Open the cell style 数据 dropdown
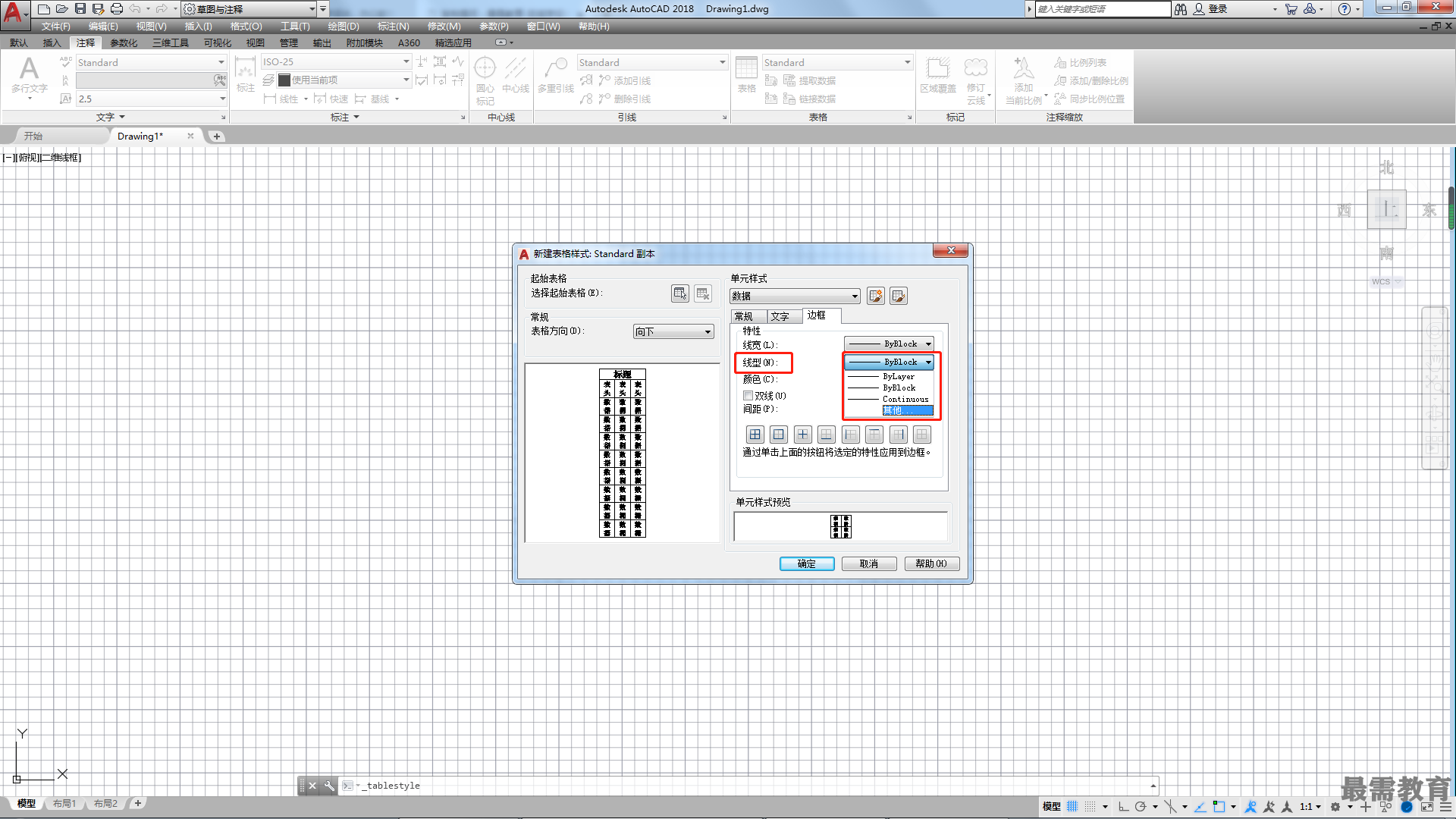This screenshot has width=1456, height=819. pos(795,296)
